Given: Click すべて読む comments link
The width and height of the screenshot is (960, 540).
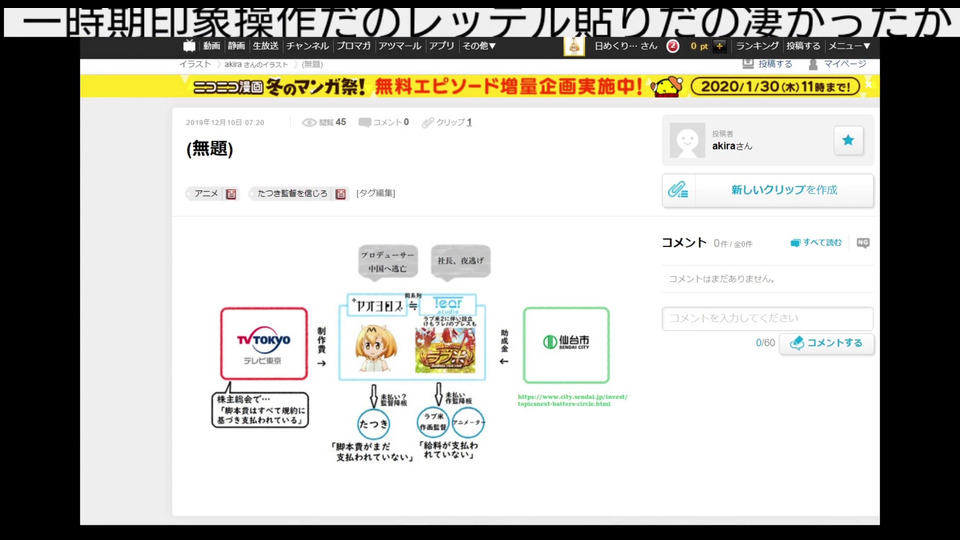Looking at the screenshot, I should pyautogui.click(x=816, y=242).
